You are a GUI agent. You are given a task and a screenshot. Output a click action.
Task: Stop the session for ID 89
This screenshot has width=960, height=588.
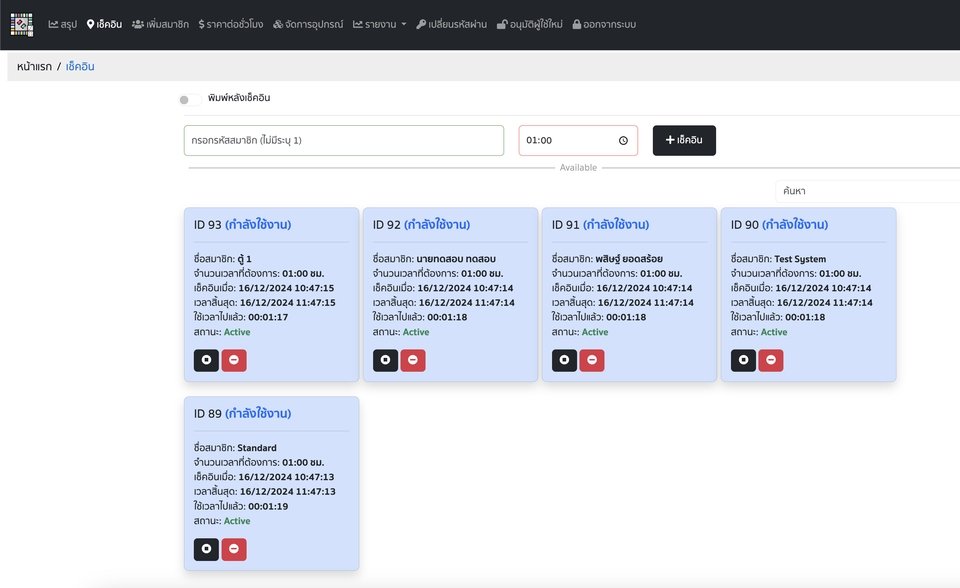[x=206, y=549]
